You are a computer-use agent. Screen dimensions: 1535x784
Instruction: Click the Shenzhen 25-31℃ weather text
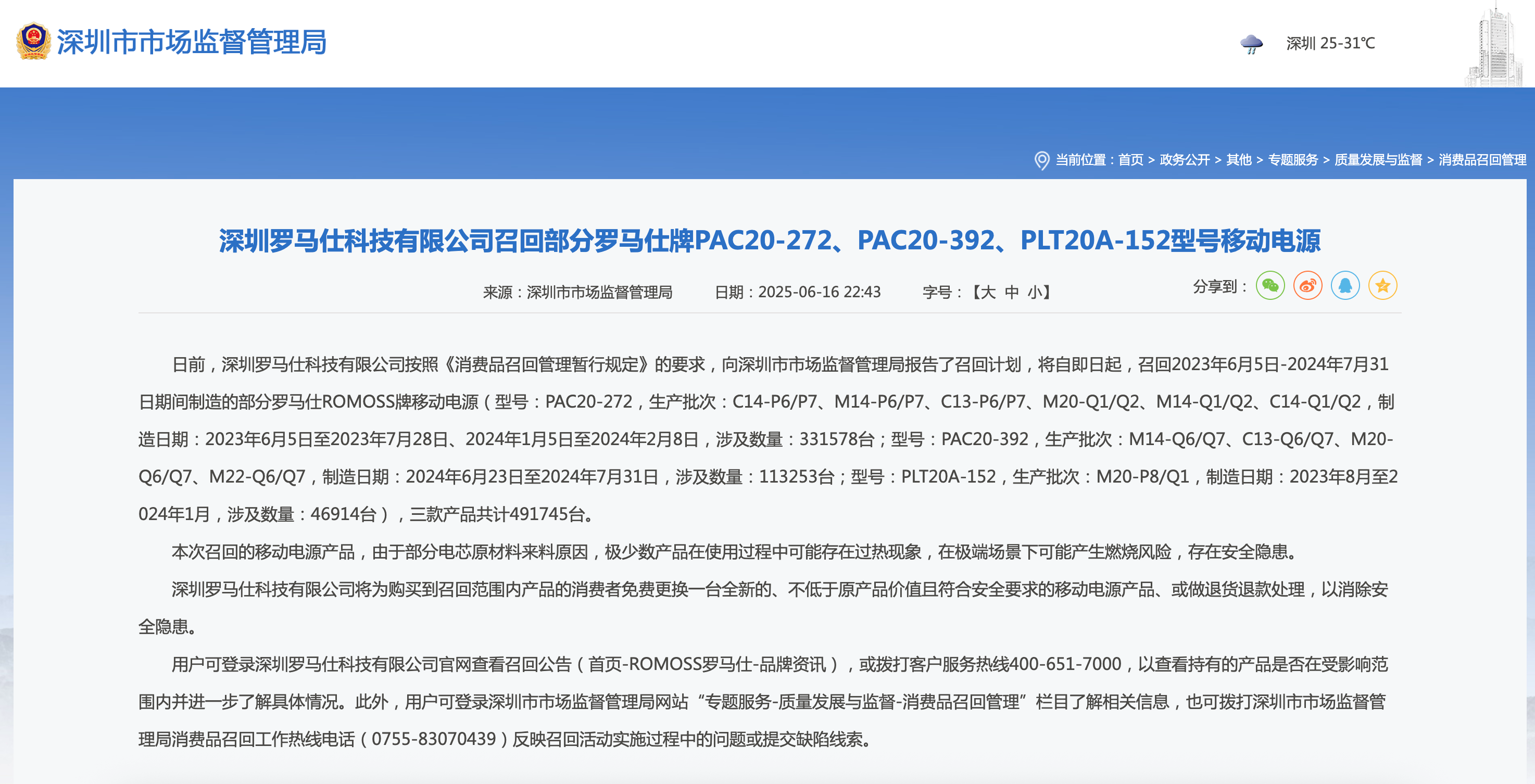1330,44
